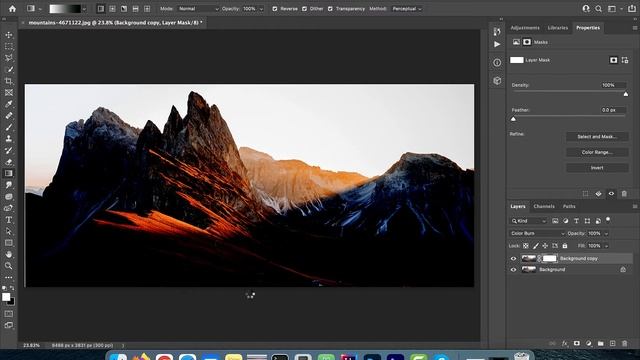Create new fill or adjustment layer icon
Image resolution: width=640 pixels, height=360 pixels.
click(589, 344)
